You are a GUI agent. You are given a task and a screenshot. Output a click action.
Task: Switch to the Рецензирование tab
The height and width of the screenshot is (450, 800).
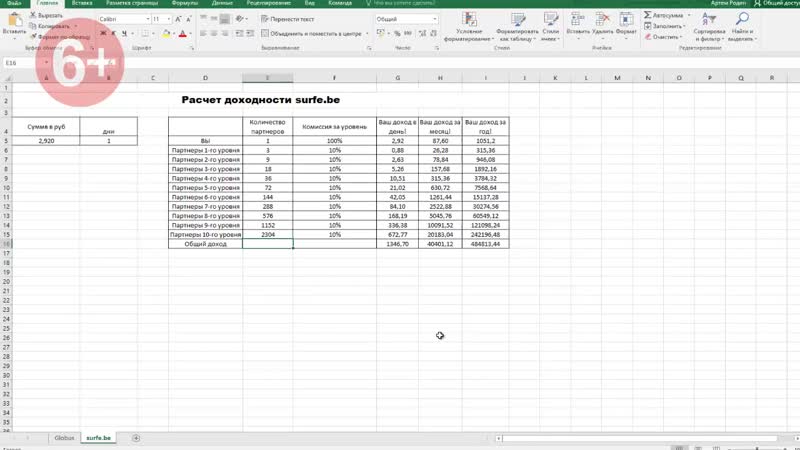(268, 3)
